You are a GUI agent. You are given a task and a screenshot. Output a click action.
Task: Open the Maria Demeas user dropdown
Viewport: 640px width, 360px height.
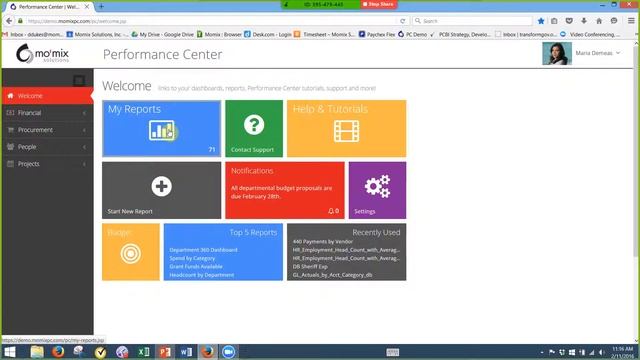coord(598,53)
